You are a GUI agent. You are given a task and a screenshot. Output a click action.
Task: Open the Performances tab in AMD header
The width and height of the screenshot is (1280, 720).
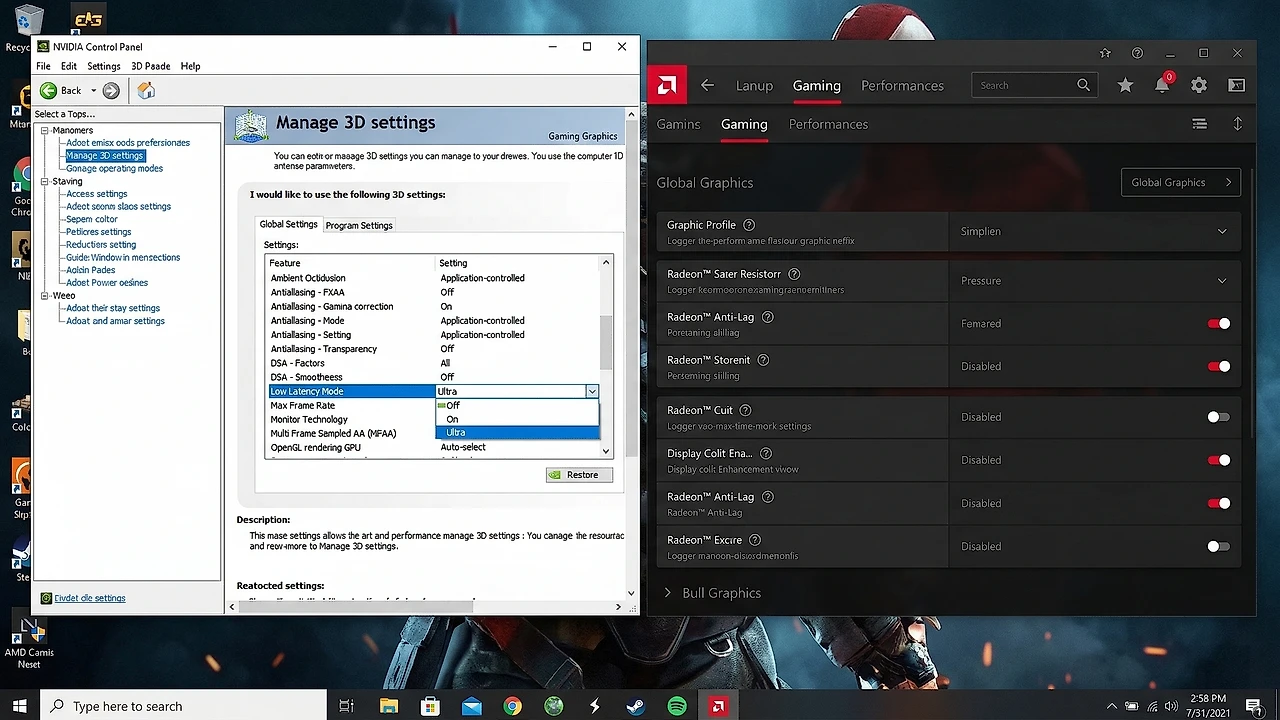[902, 86]
